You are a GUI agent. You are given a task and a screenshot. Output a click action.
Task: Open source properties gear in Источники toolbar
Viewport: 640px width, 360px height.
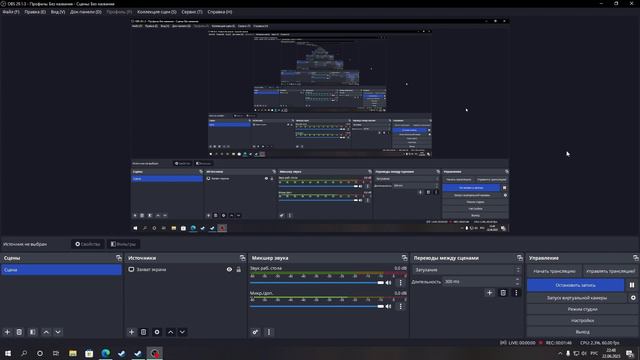(157, 332)
